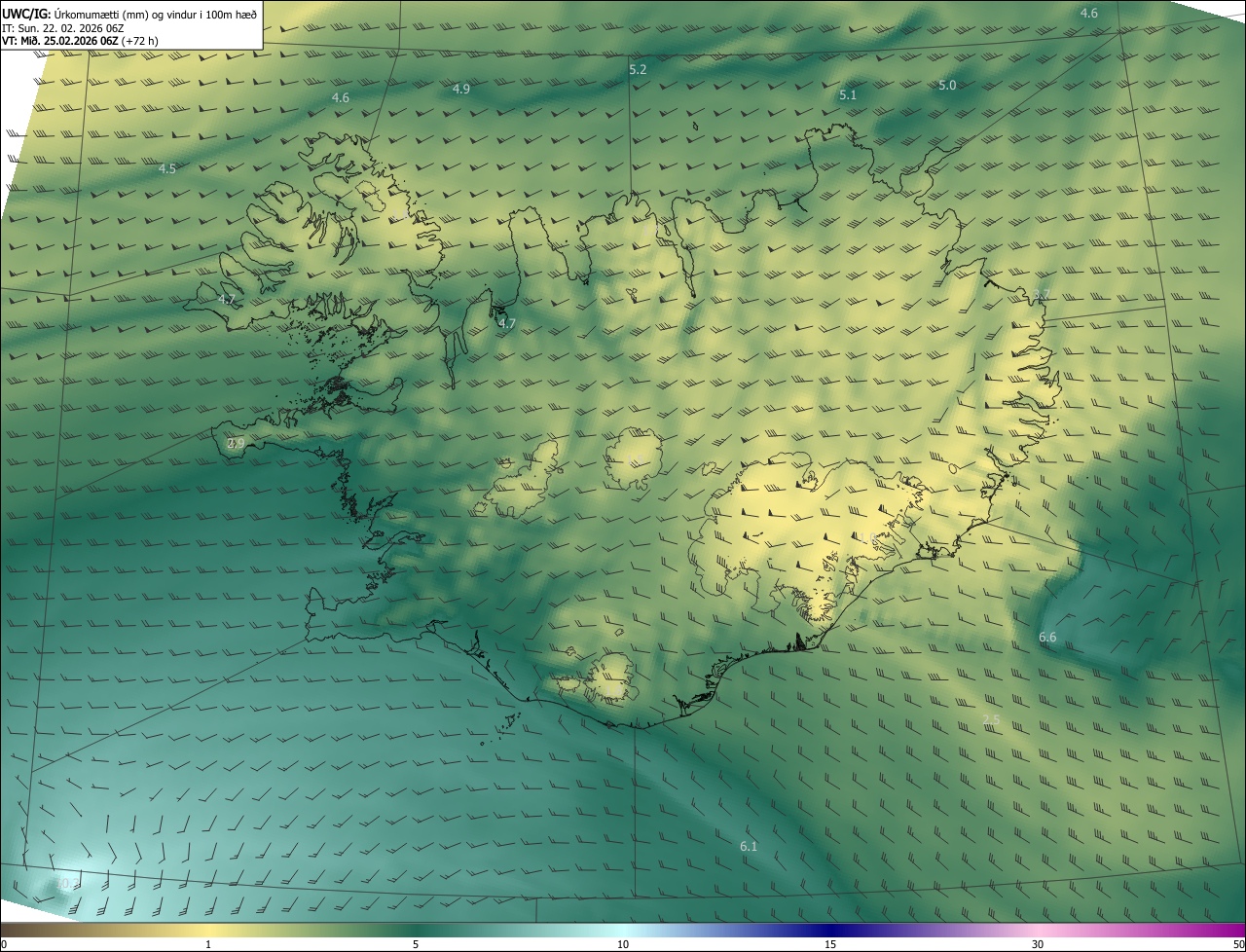Click the 5.1 value label on the map
The width and height of the screenshot is (1246, 952).
(848, 95)
